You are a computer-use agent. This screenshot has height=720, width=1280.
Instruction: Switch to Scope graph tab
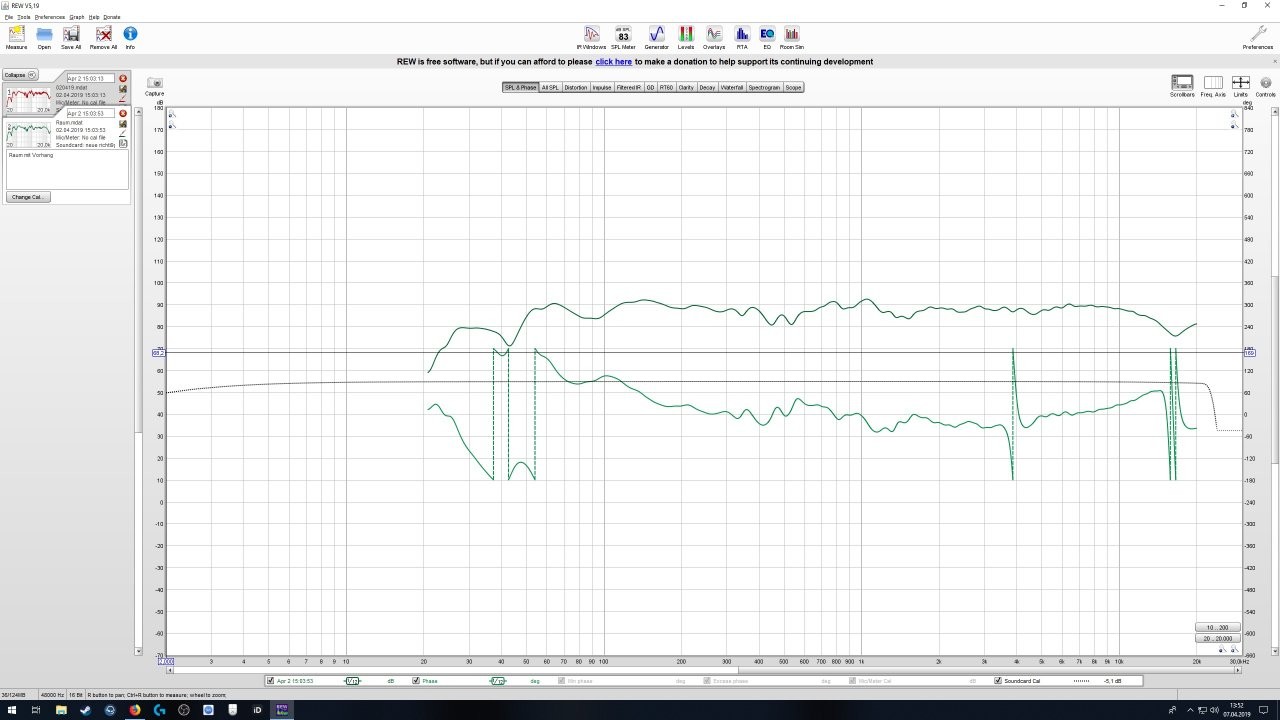[793, 87]
